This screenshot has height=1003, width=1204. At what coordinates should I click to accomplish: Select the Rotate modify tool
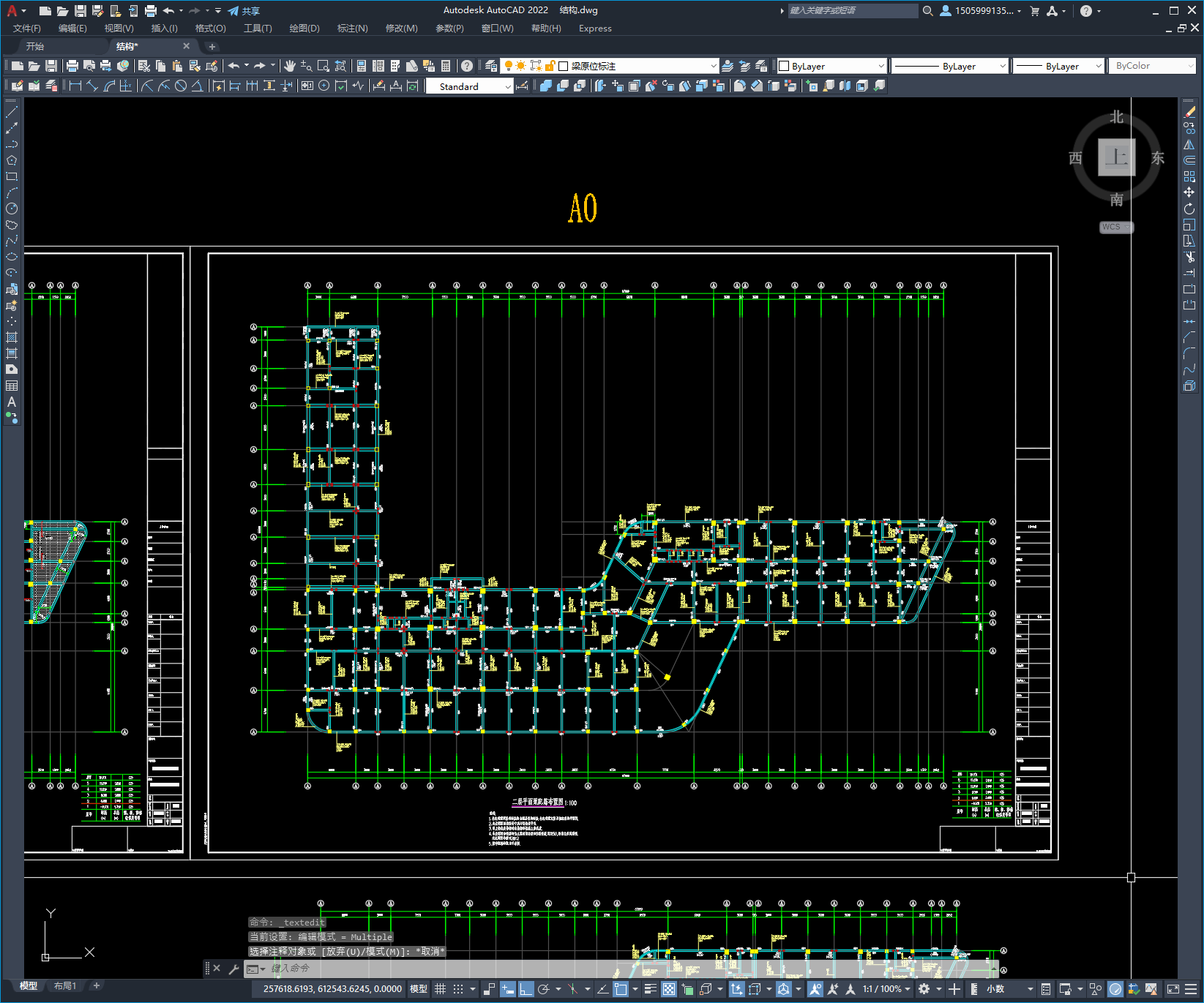[x=1189, y=209]
